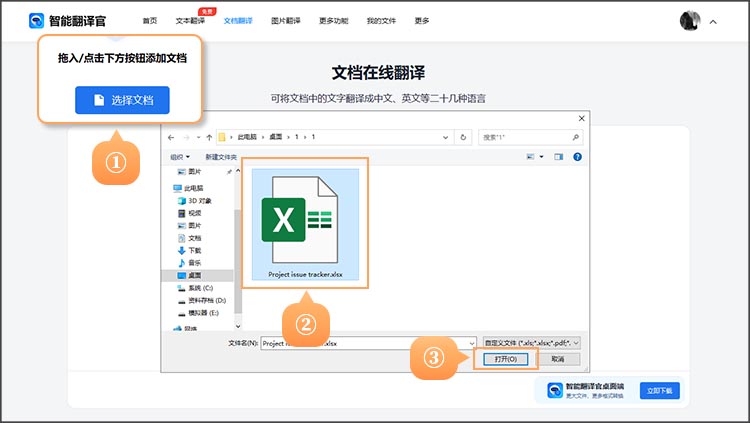This screenshot has width=750, height=423.
Task: Open the 组织 dropdown menu
Action: click(181, 157)
